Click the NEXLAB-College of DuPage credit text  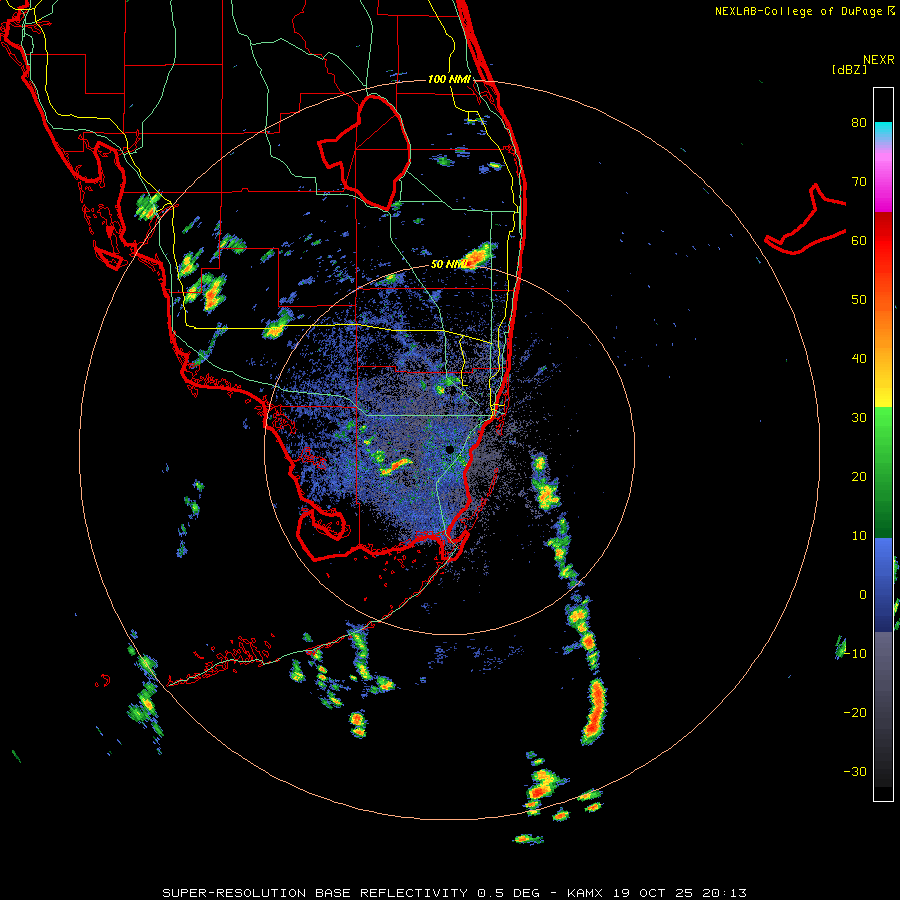click(798, 11)
